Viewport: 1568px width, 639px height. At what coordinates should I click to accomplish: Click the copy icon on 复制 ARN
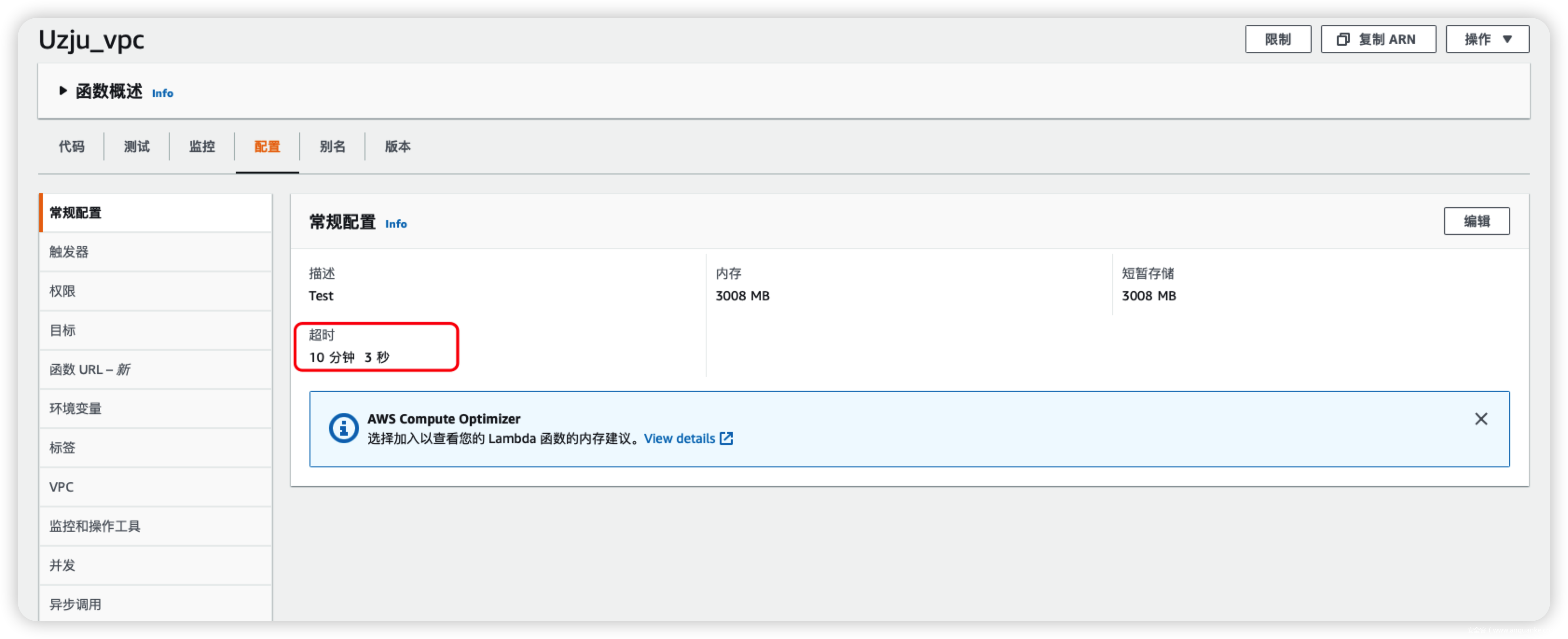tap(1342, 40)
